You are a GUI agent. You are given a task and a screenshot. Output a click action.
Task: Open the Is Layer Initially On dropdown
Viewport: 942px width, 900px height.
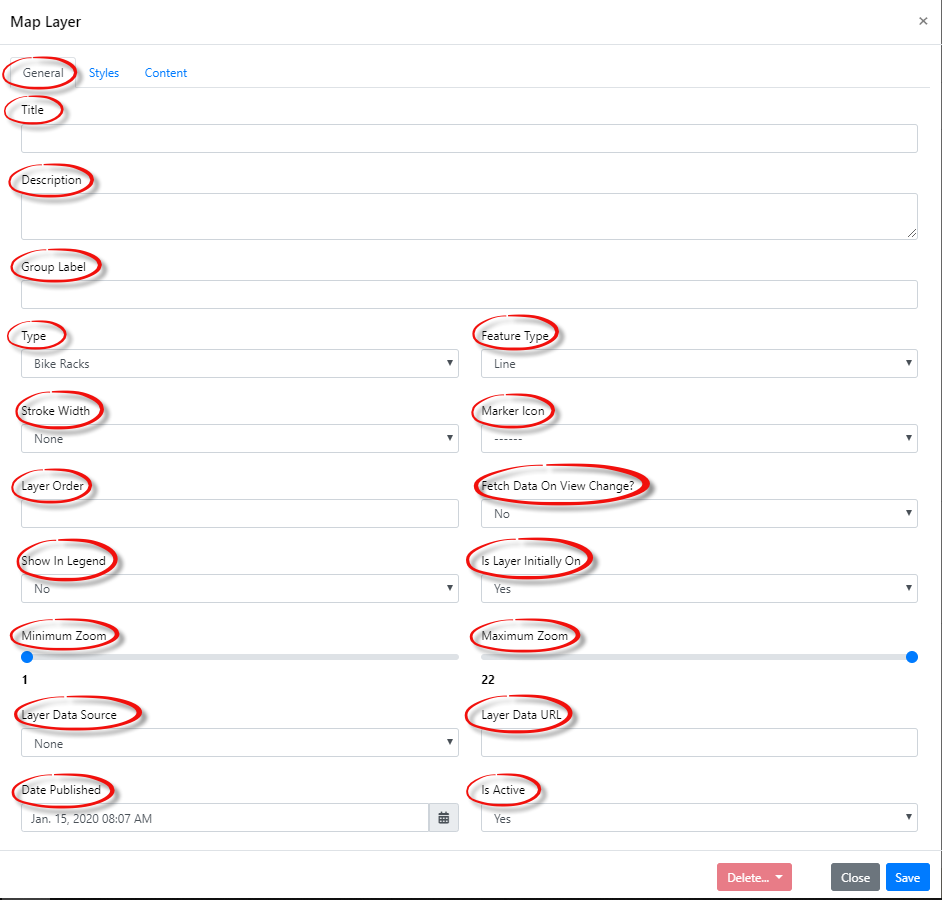(699, 589)
